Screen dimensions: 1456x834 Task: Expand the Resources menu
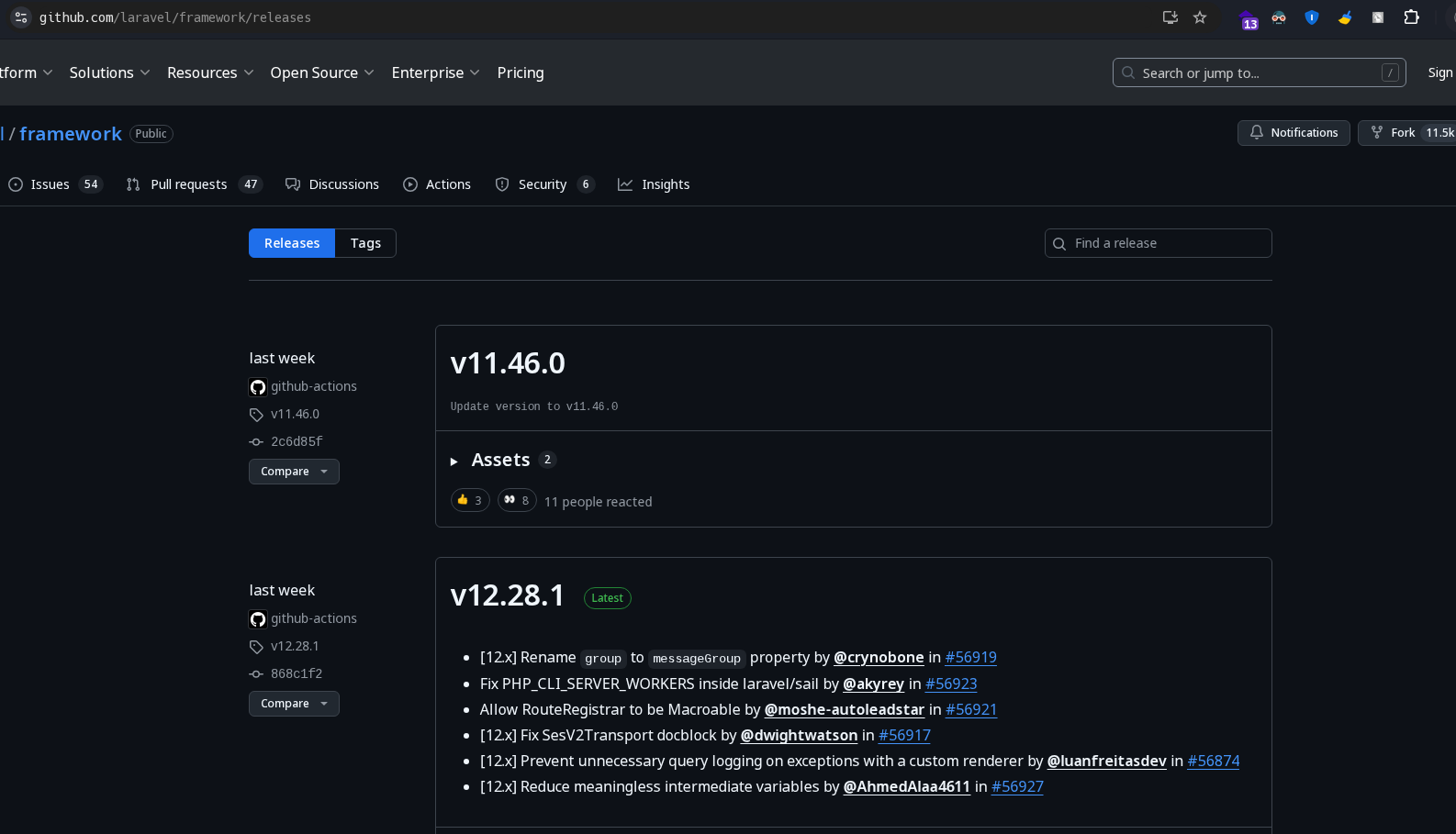pyautogui.click(x=210, y=72)
